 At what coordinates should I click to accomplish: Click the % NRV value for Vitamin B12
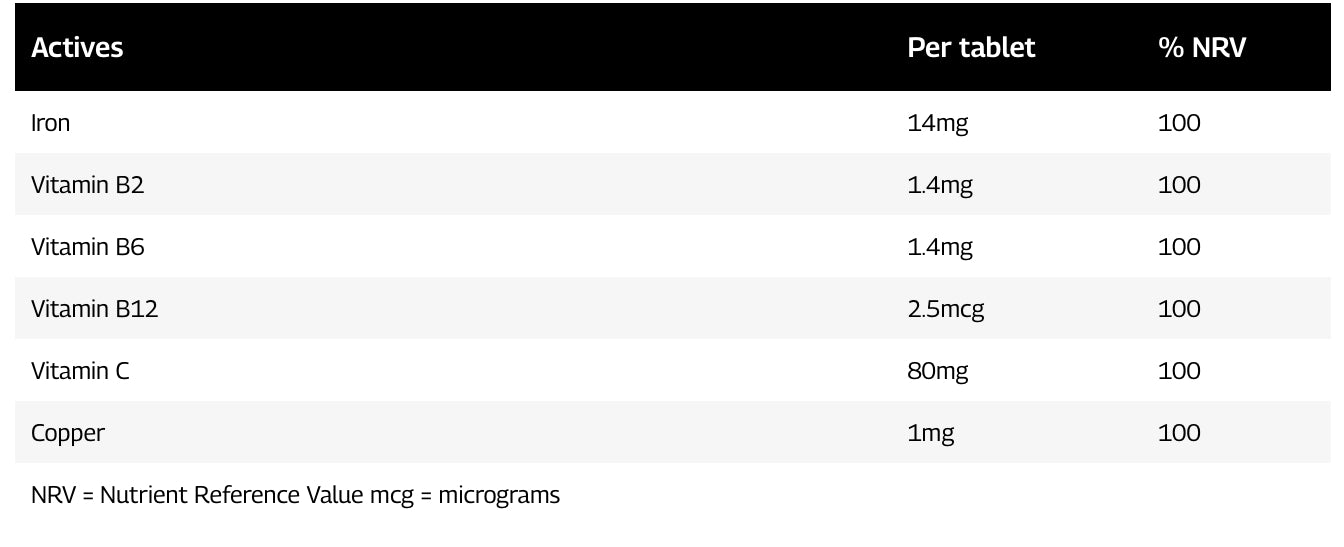click(1179, 310)
